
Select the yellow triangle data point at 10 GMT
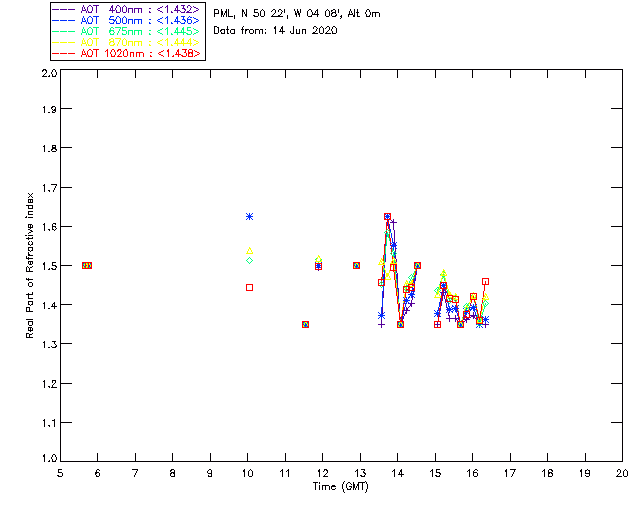click(249, 250)
